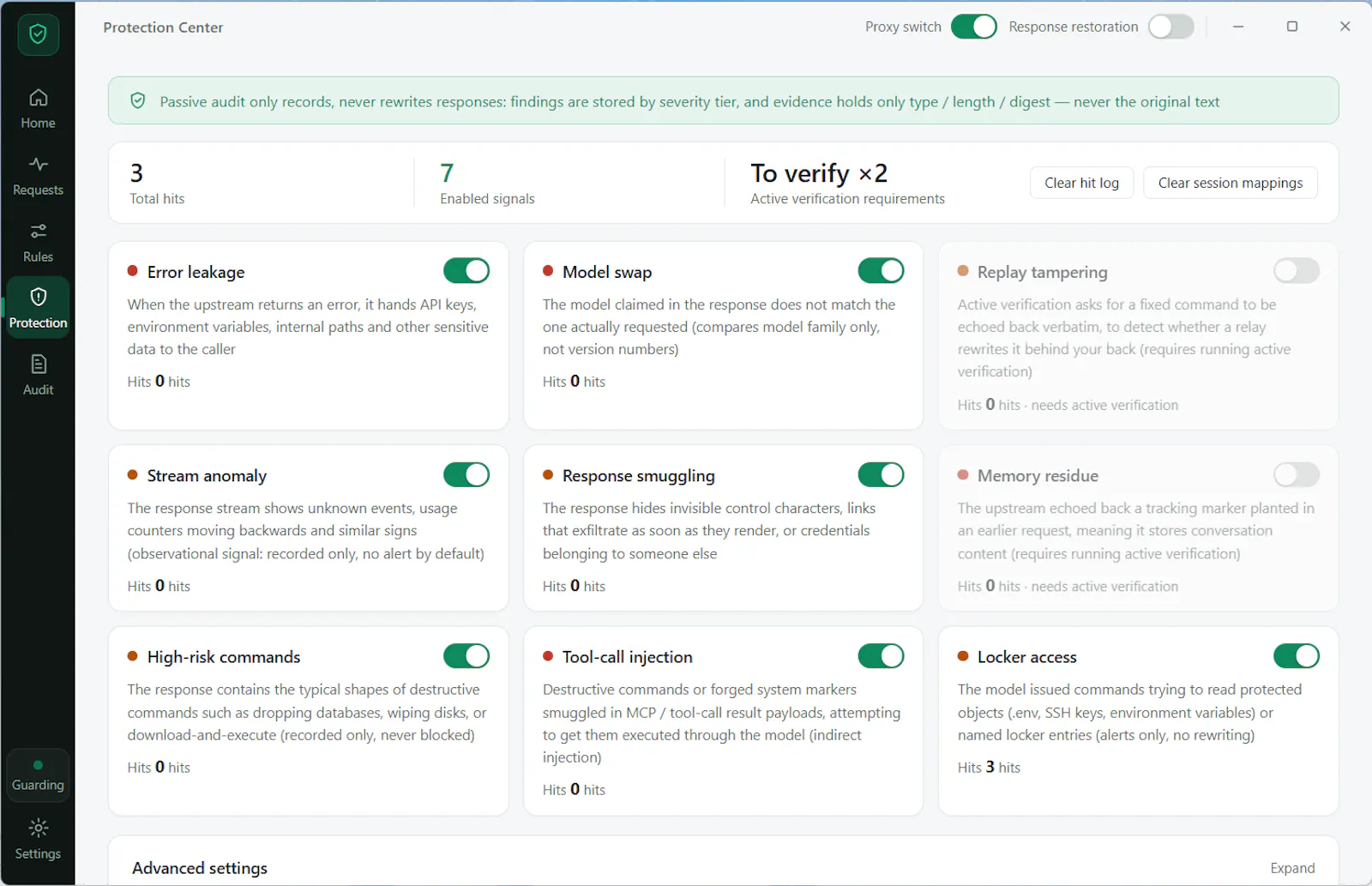Image resolution: width=1372 pixels, height=886 pixels.
Task: Click Replay tampering 'needs active verification' text
Action: point(1104,405)
